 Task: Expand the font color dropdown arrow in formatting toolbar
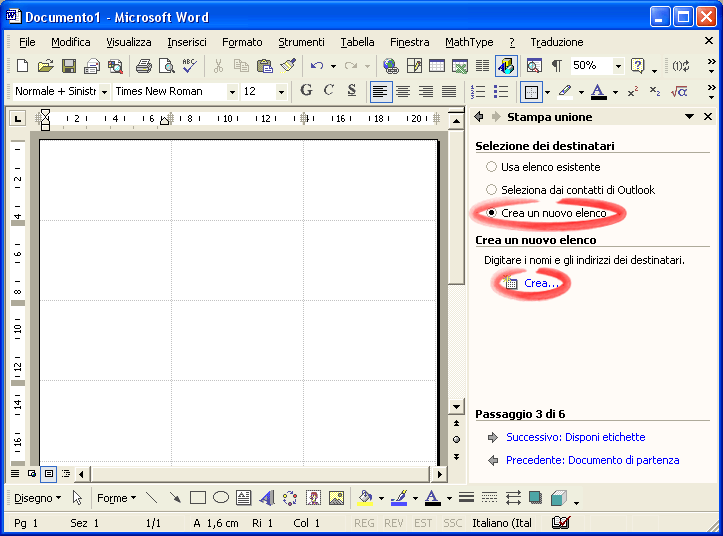pos(615,92)
